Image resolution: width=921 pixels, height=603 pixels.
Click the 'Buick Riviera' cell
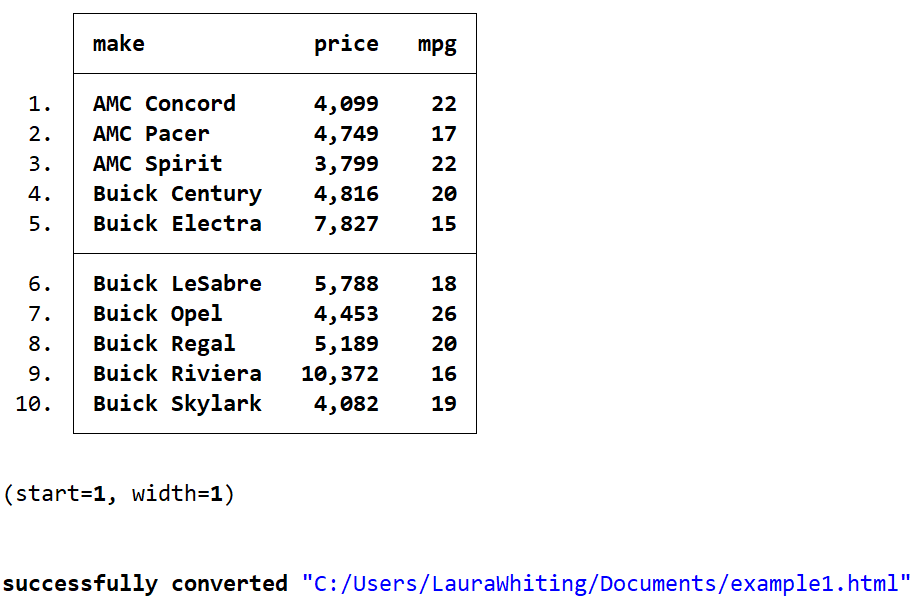click(x=177, y=373)
